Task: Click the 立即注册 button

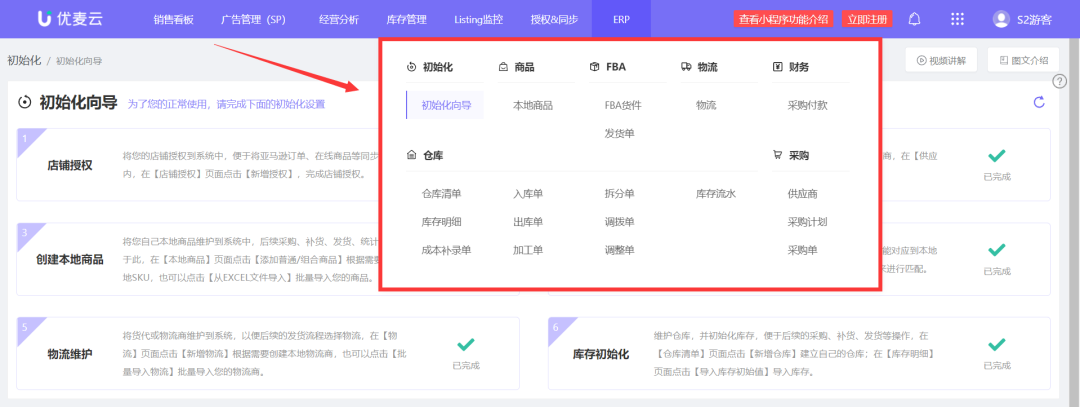Action: 866,19
